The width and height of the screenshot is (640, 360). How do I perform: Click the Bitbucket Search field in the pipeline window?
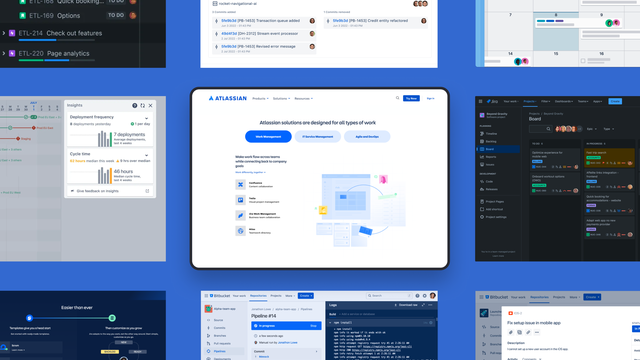click(389, 296)
